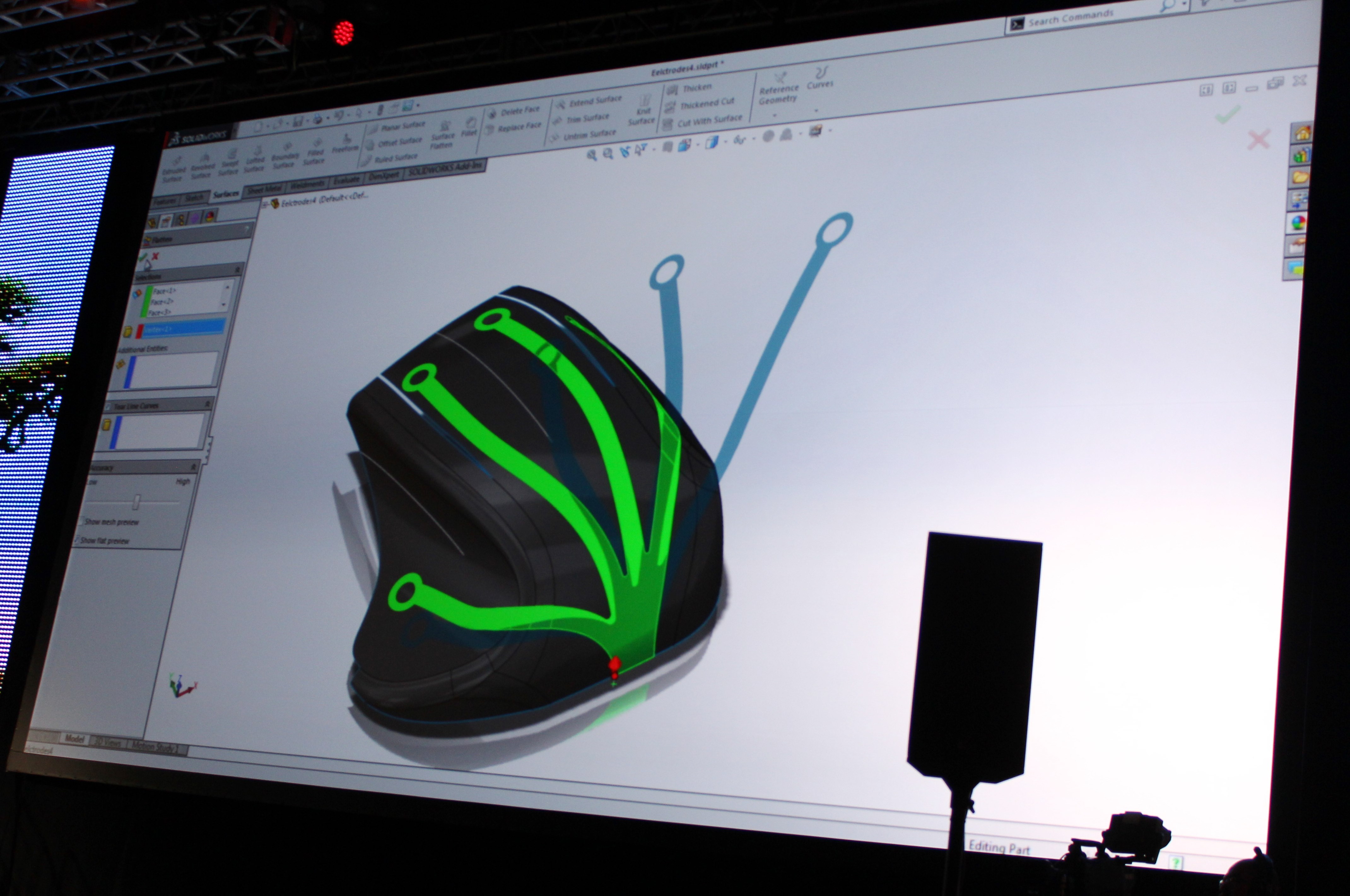Image resolution: width=1350 pixels, height=896 pixels.
Task: Open the Curves dropdown
Action: coord(816,110)
